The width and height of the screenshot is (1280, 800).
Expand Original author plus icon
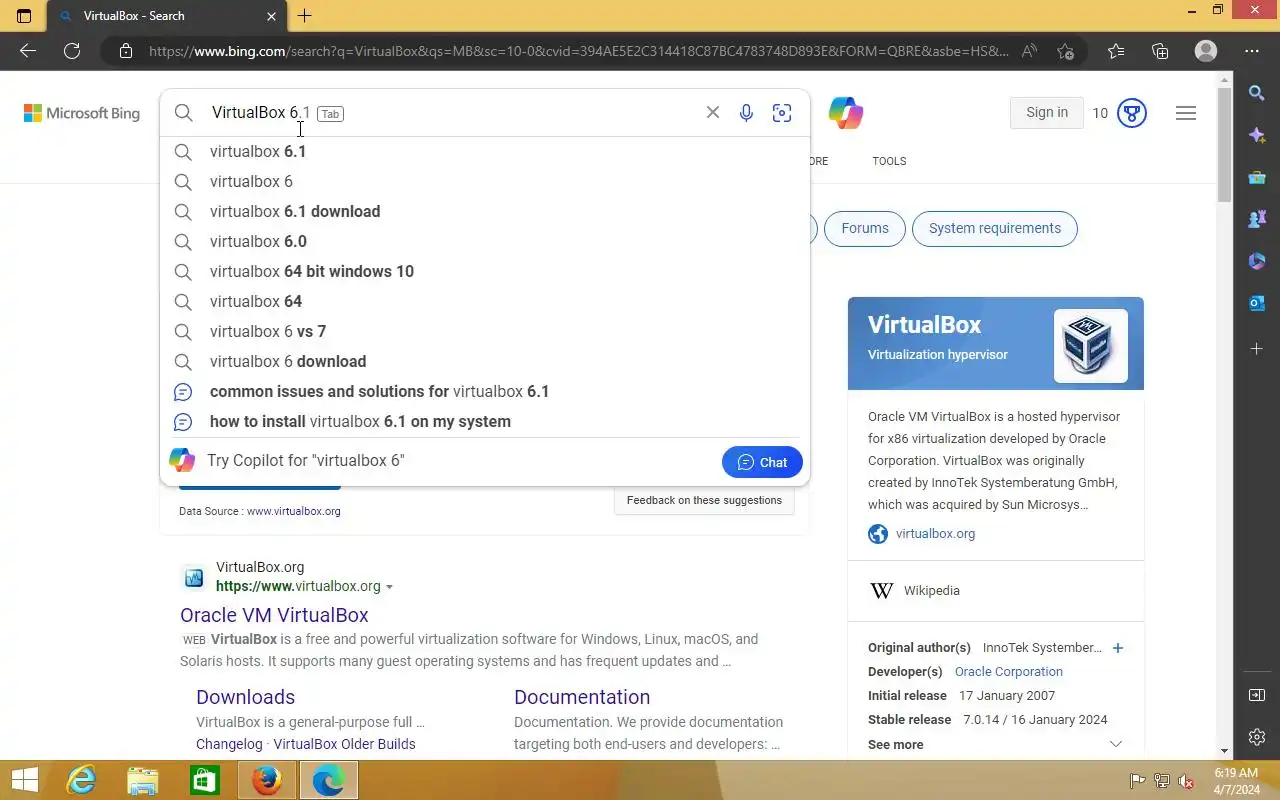click(1118, 648)
